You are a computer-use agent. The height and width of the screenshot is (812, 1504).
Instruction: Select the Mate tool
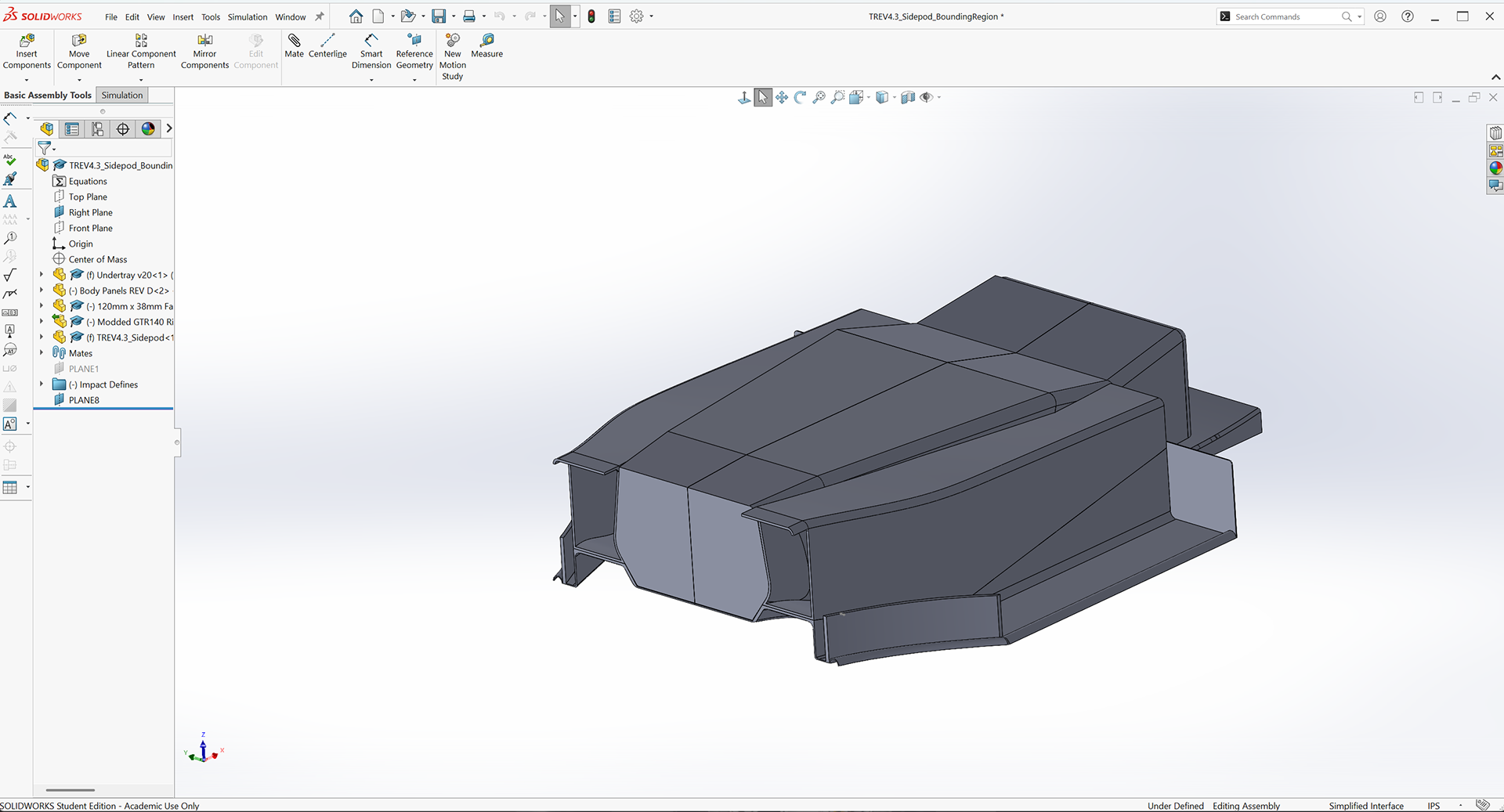(294, 43)
